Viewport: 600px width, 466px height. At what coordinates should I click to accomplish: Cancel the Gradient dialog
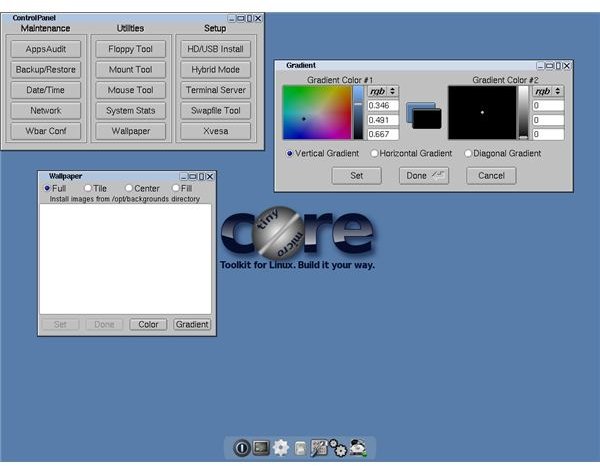tap(491, 176)
